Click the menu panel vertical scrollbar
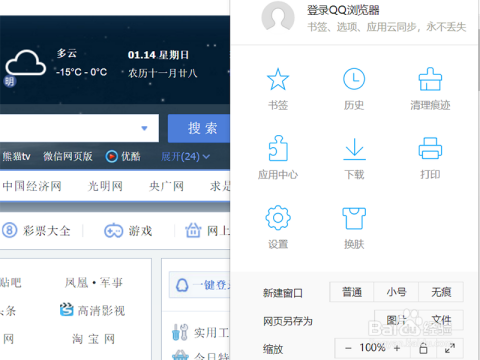This screenshot has height=360, width=480. (x=478, y=60)
